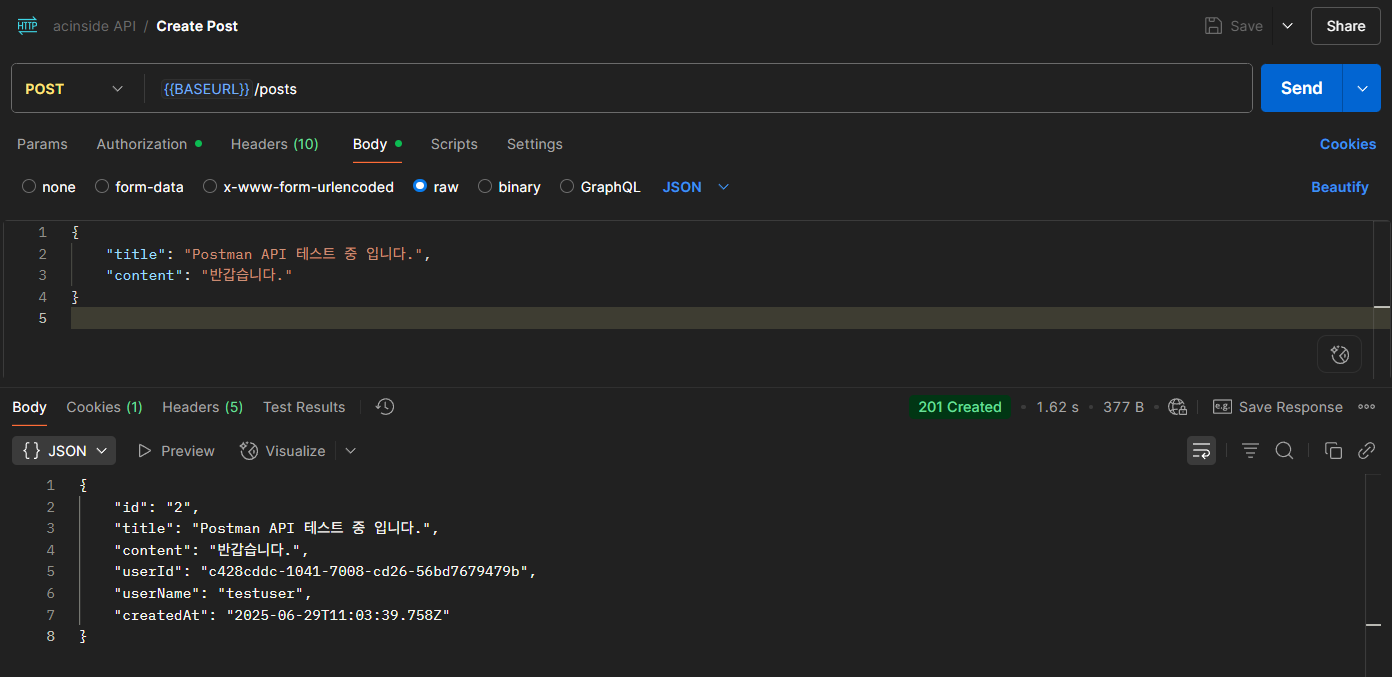Click the Preview play icon

(x=144, y=451)
